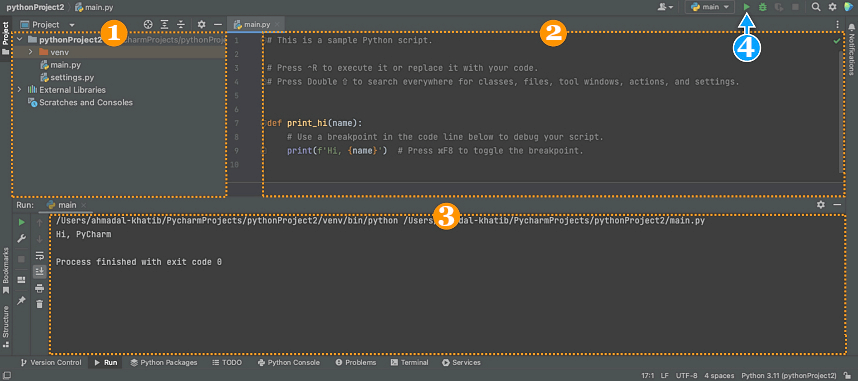
Task: Close the main tab in Run panel
Action: pyautogui.click(x=84, y=205)
